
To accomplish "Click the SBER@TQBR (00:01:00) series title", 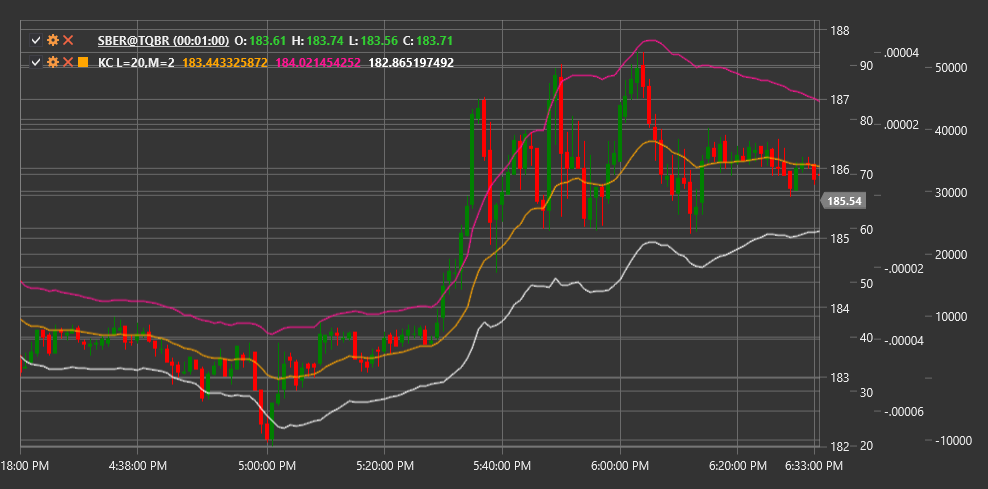I will tap(163, 41).
